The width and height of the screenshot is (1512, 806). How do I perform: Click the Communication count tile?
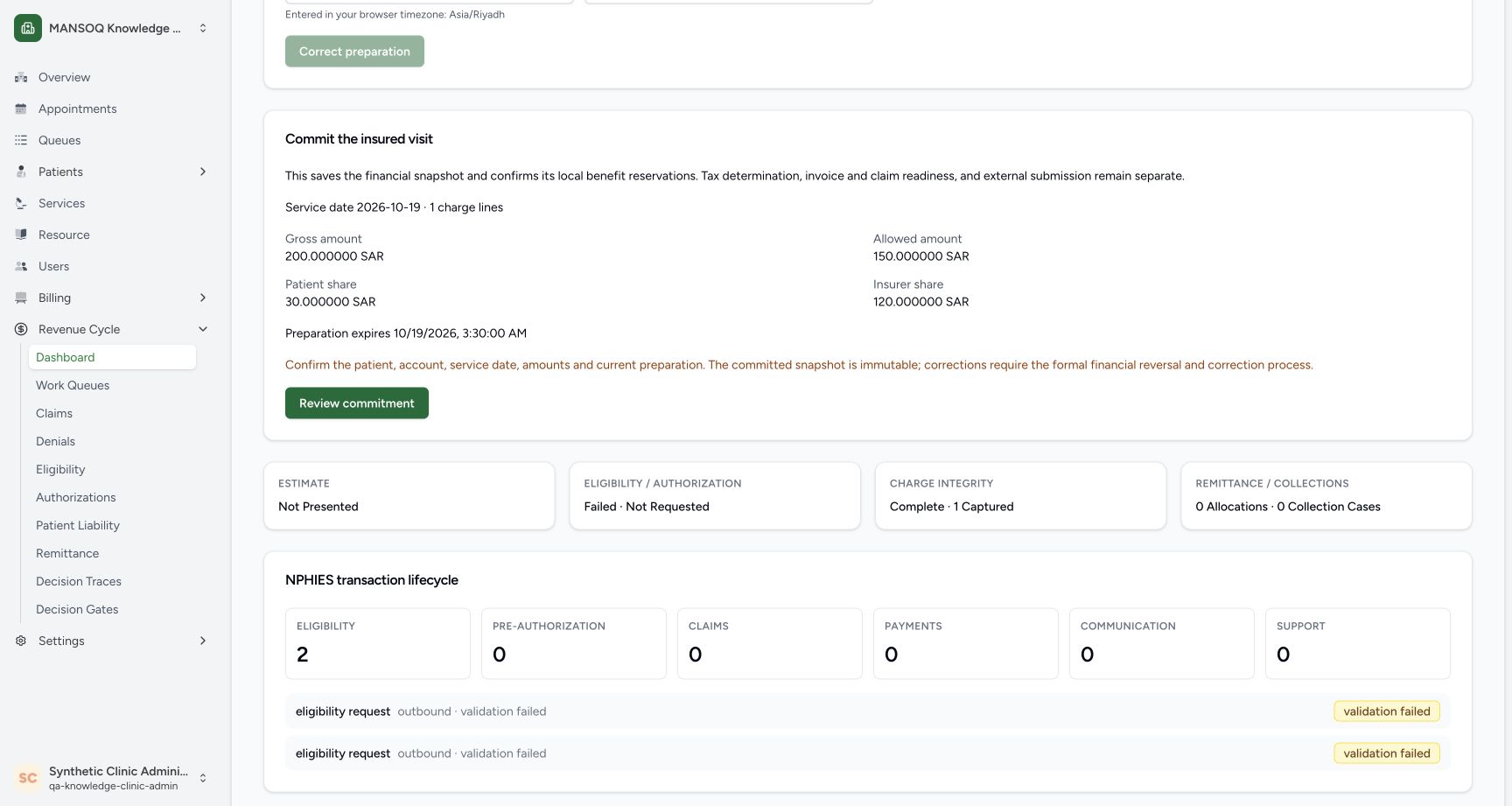click(1162, 643)
